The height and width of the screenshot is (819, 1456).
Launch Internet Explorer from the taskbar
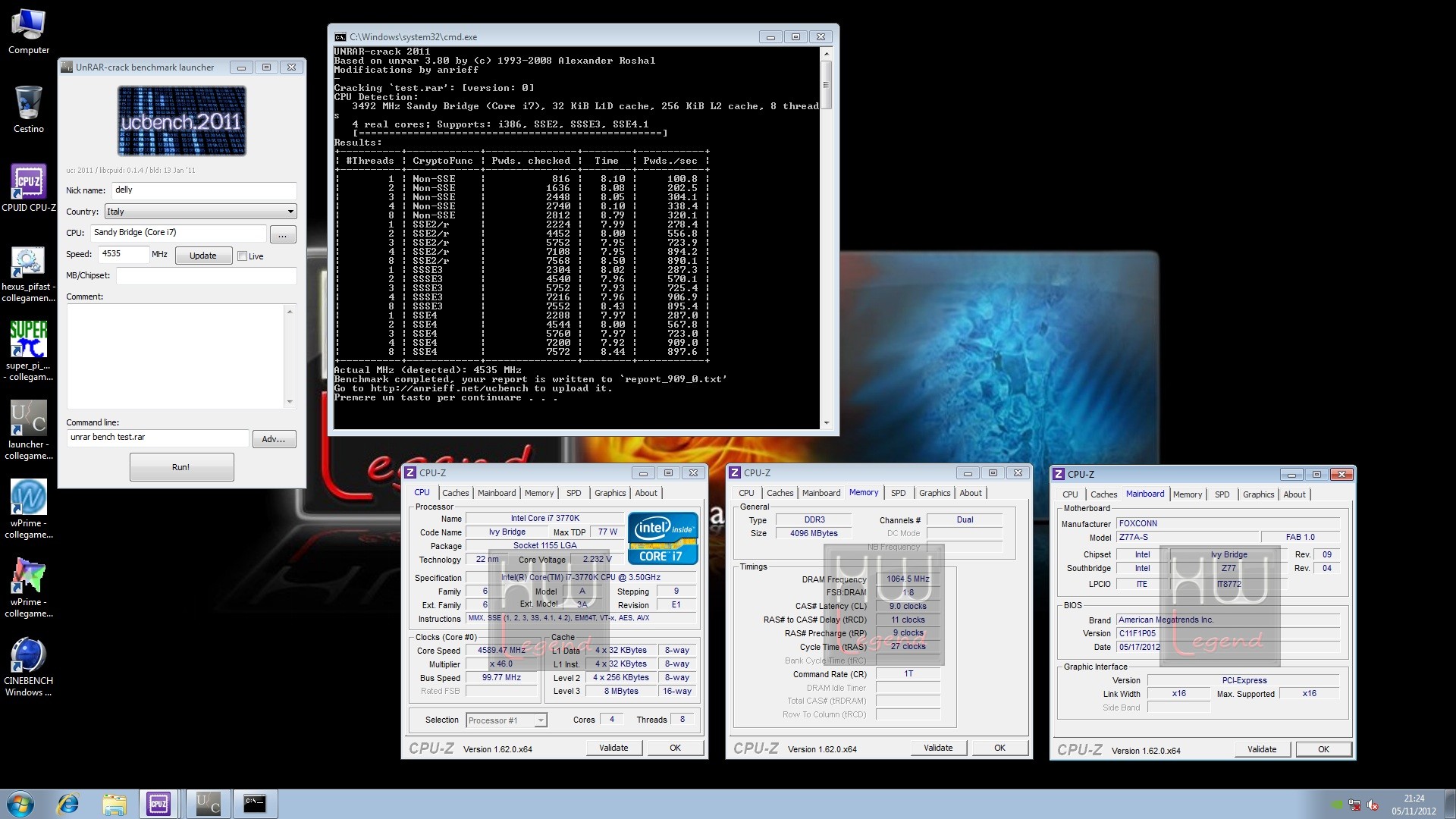coord(67,804)
